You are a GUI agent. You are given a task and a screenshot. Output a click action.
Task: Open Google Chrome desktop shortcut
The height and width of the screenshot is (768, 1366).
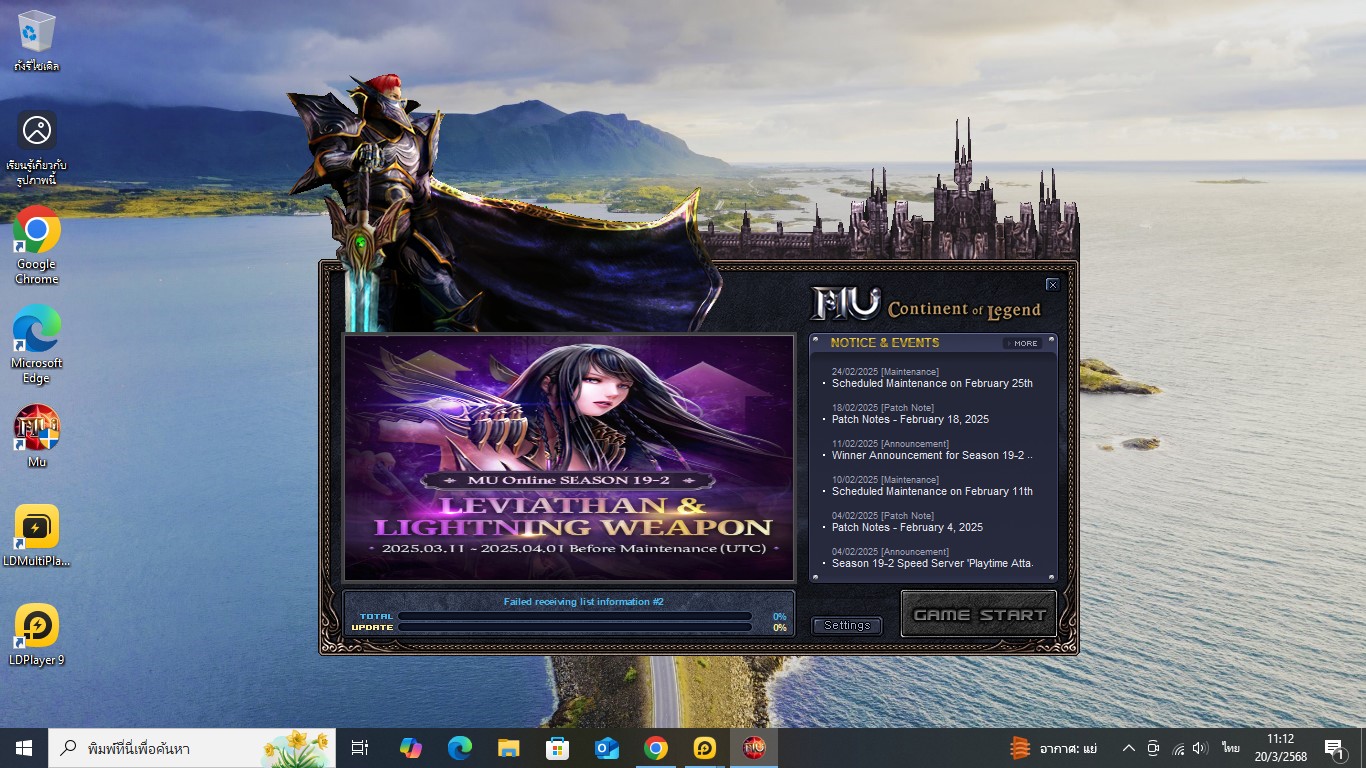36,245
